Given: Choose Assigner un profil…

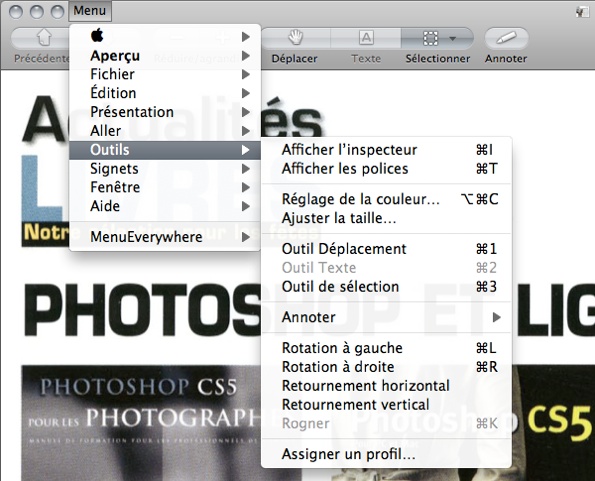Looking at the screenshot, I should 387,454.
